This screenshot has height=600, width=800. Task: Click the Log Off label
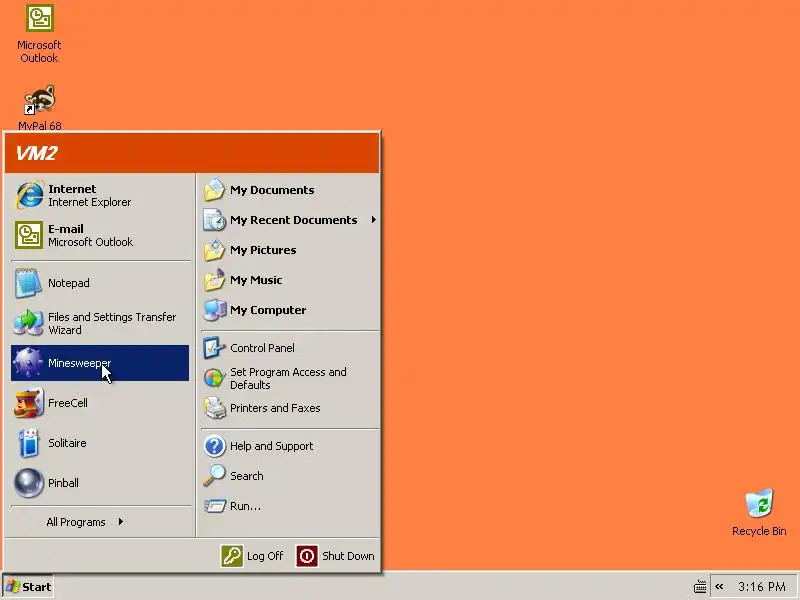[265, 556]
